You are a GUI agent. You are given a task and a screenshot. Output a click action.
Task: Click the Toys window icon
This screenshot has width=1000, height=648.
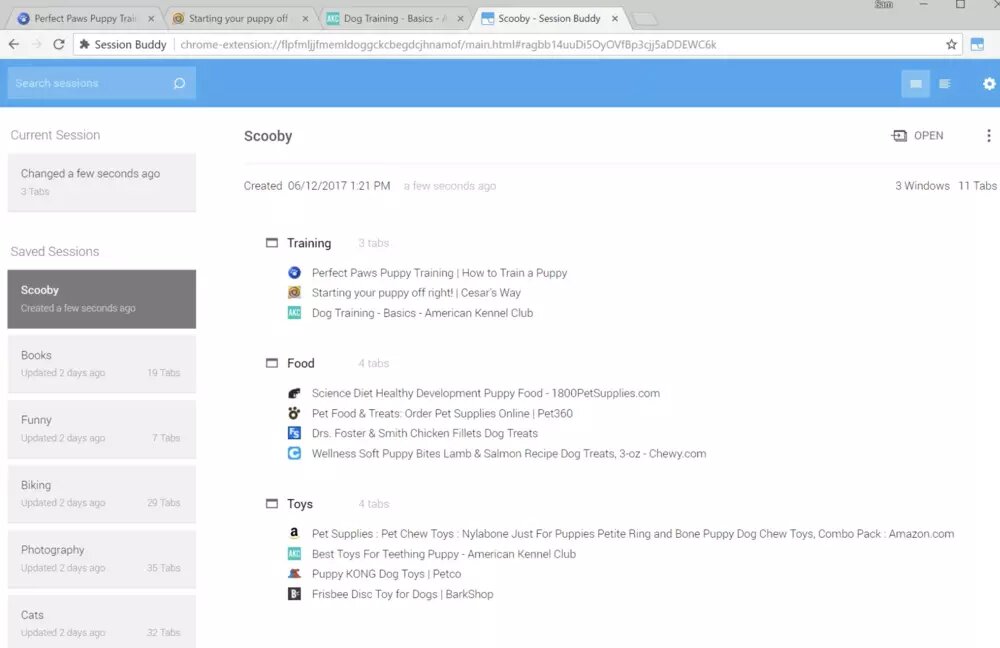(x=272, y=504)
